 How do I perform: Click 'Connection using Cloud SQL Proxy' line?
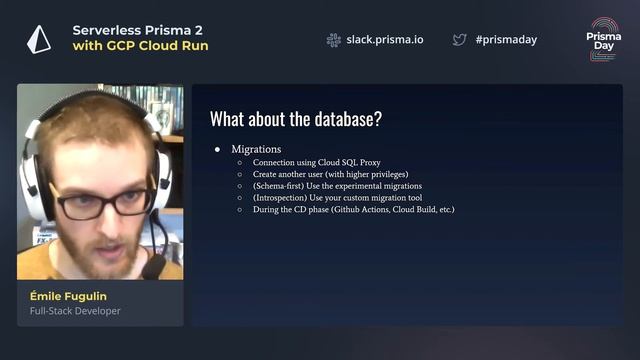pos(317,162)
